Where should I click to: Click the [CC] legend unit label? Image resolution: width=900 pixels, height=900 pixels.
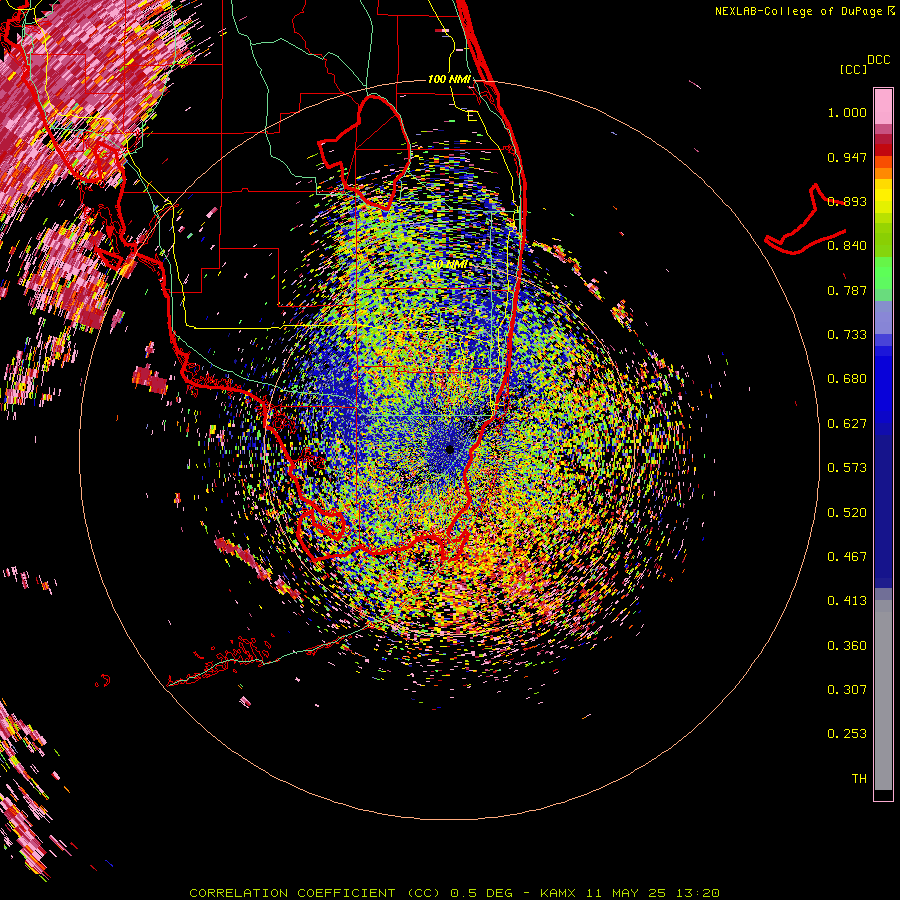(853, 69)
